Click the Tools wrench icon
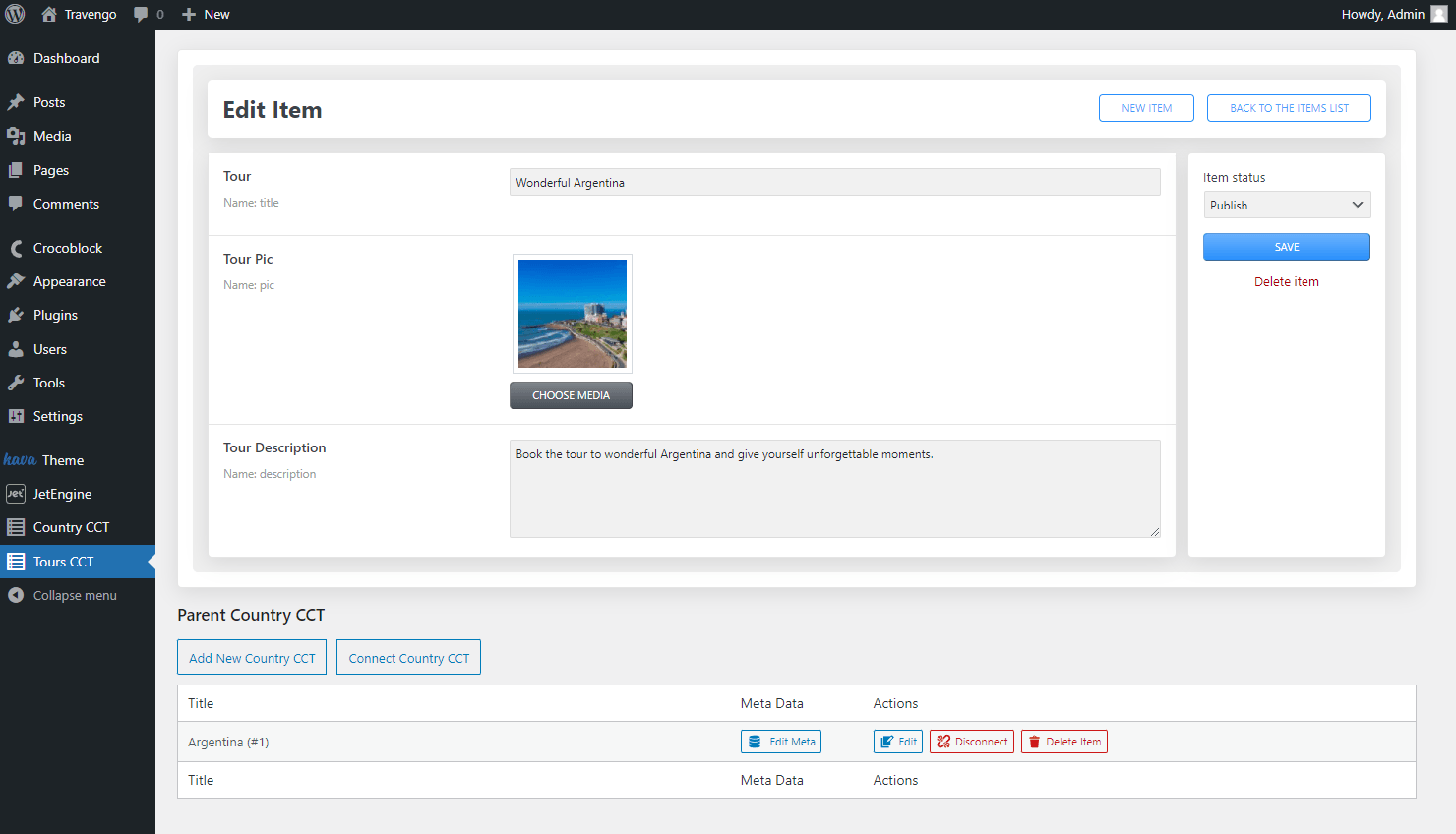 pyautogui.click(x=16, y=383)
